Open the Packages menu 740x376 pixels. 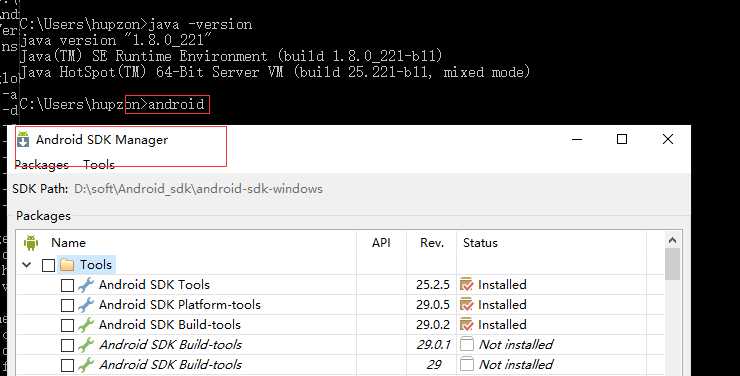(x=42, y=165)
